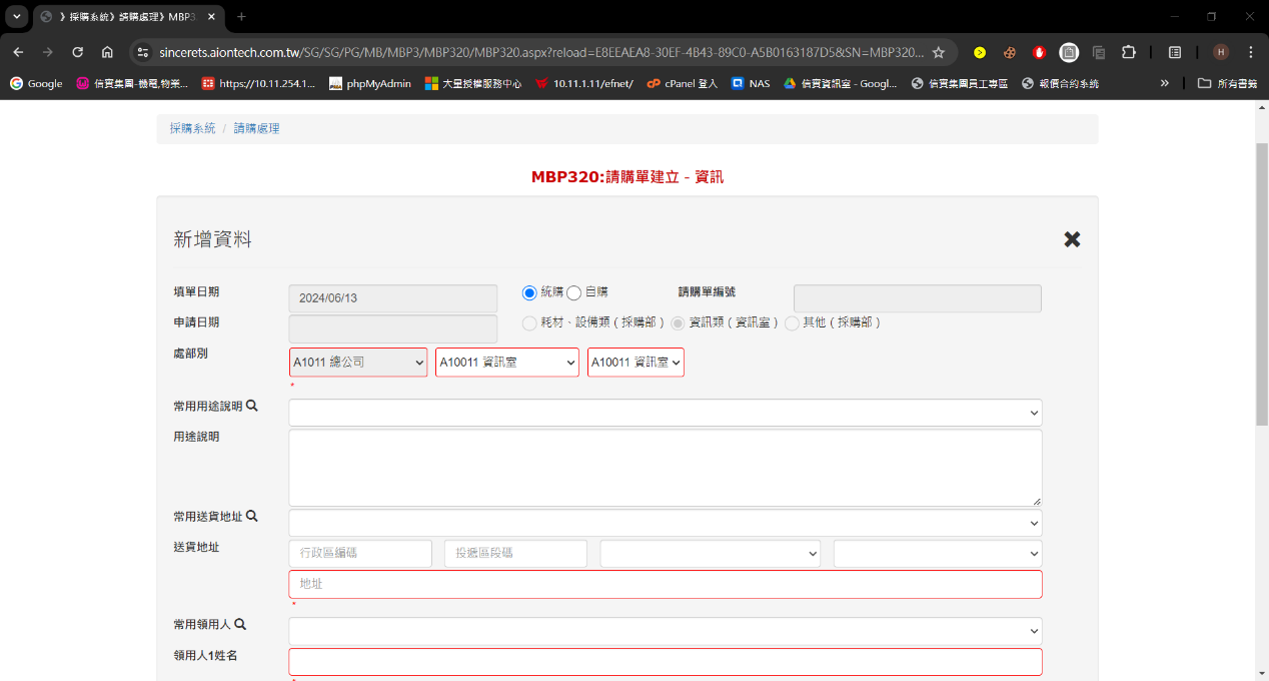Open the browser side panel icon
1269x681 pixels.
[1175, 52]
